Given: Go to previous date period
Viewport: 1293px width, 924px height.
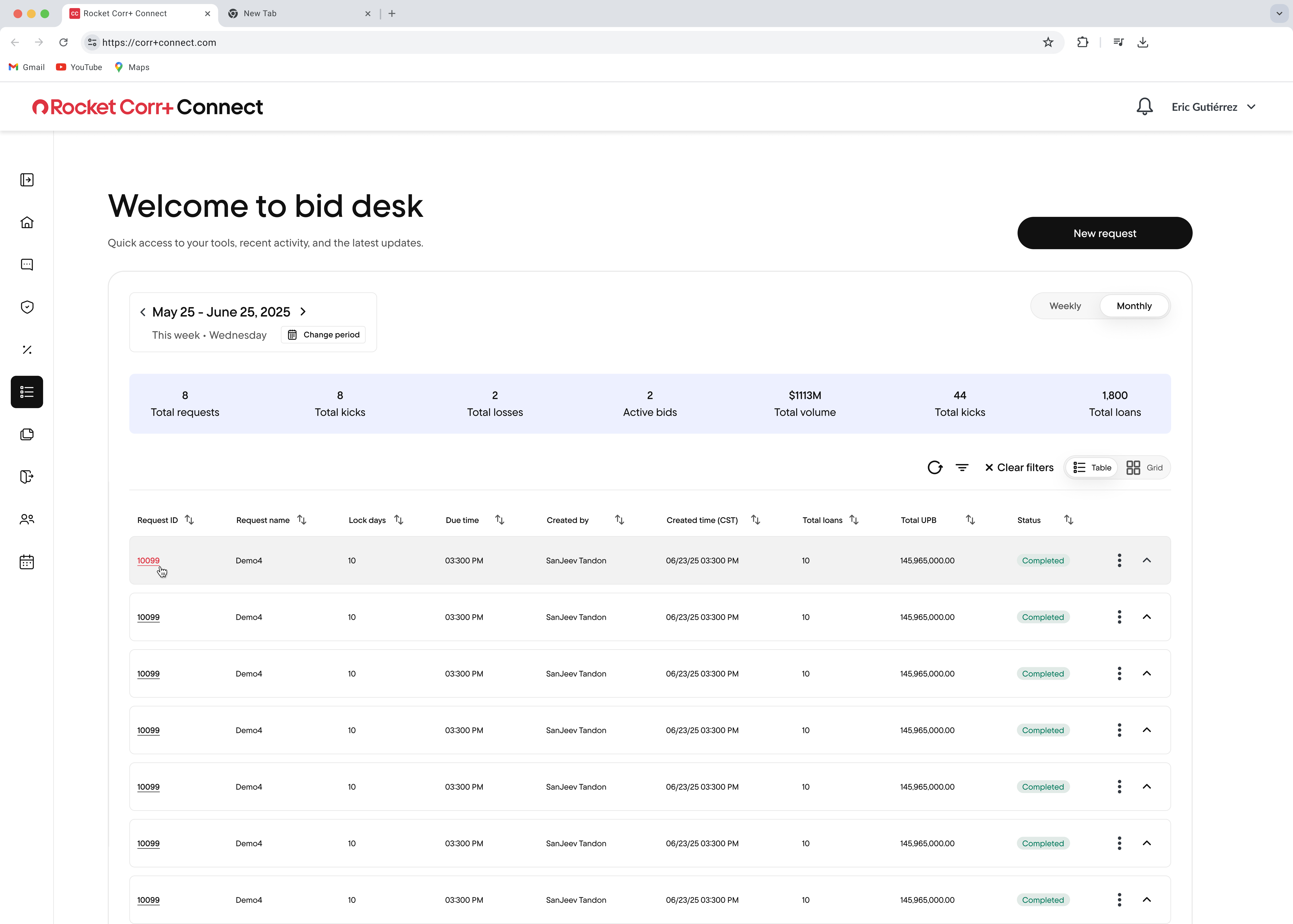Looking at the screenshot, I should (143, 312).
